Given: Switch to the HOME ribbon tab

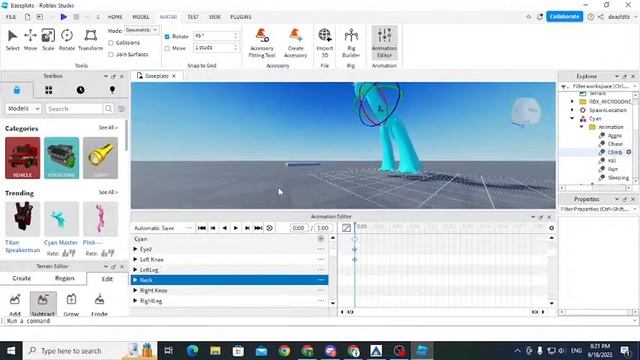Looking at the screenshot, I should (115, 17).
